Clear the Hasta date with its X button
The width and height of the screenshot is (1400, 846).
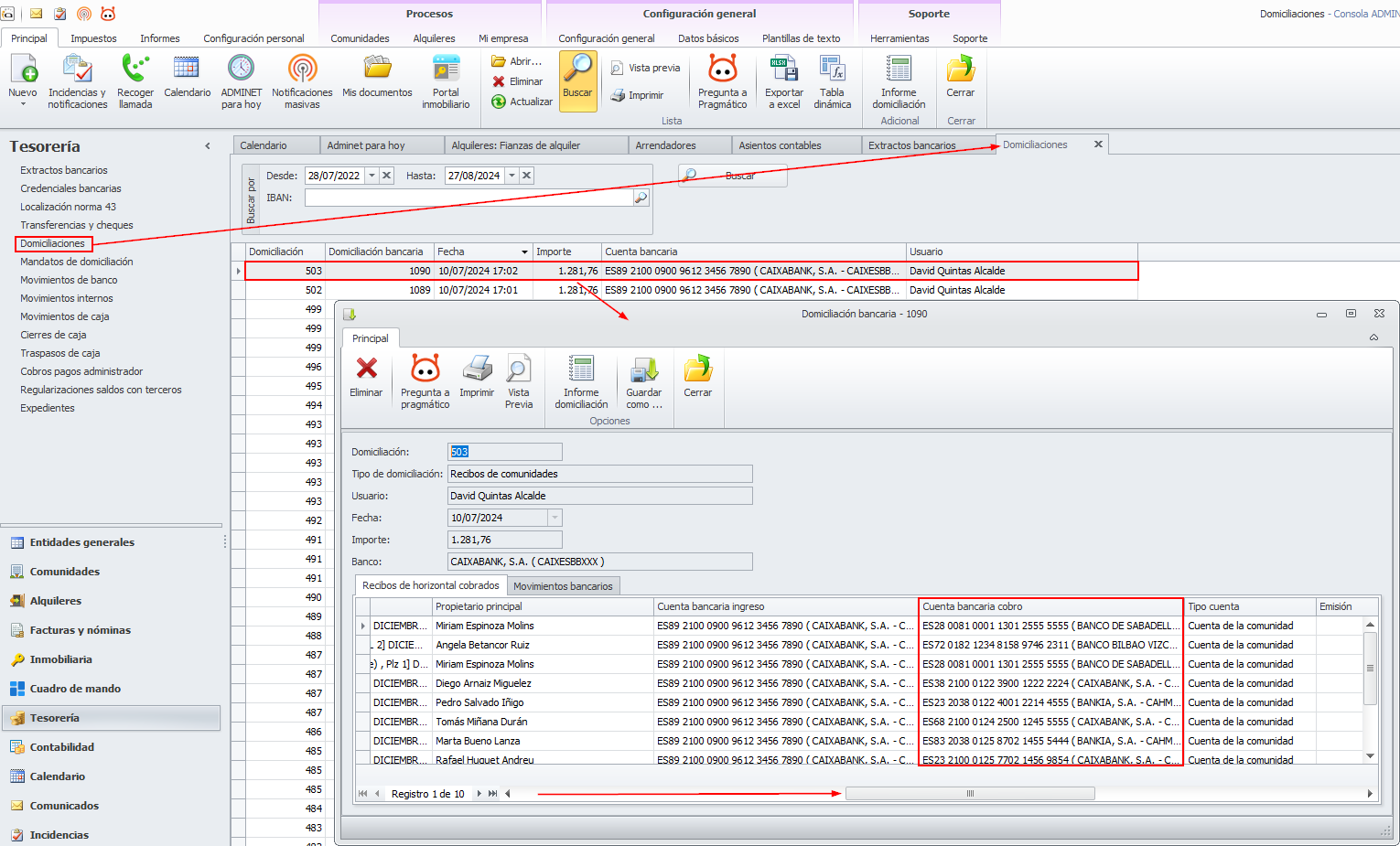527,176
